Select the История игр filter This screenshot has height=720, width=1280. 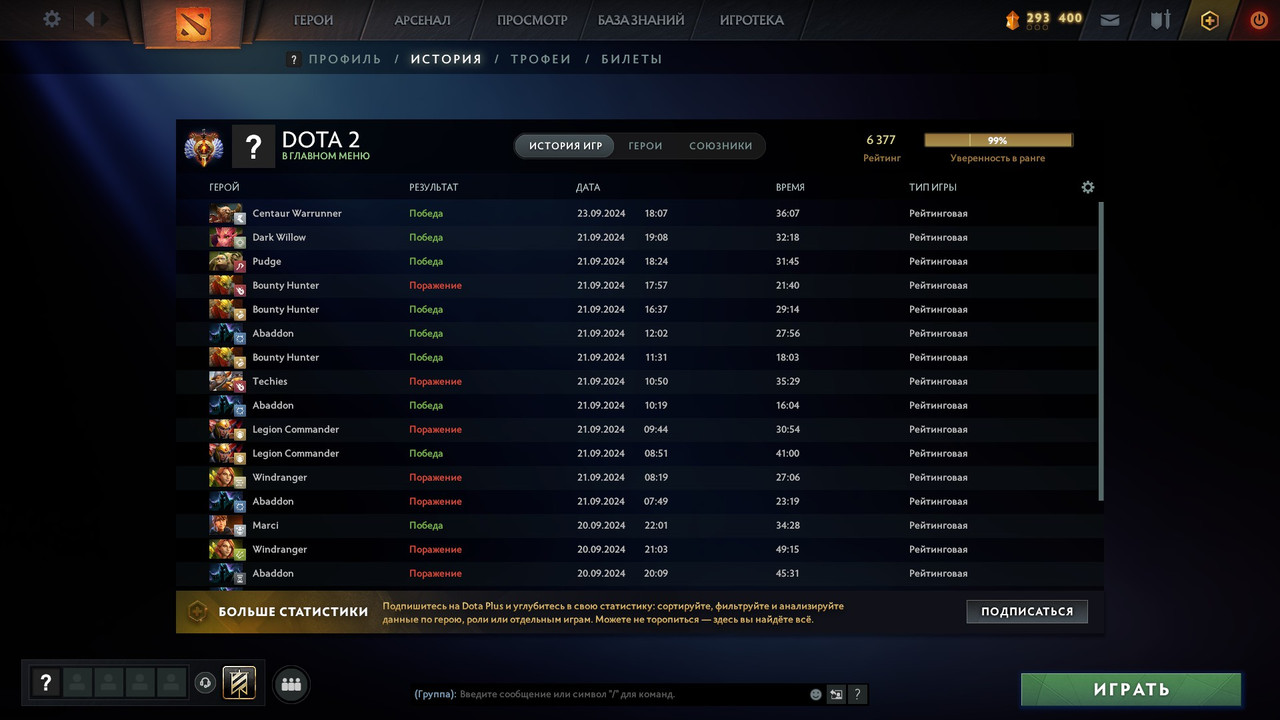(x=565, y=146)
